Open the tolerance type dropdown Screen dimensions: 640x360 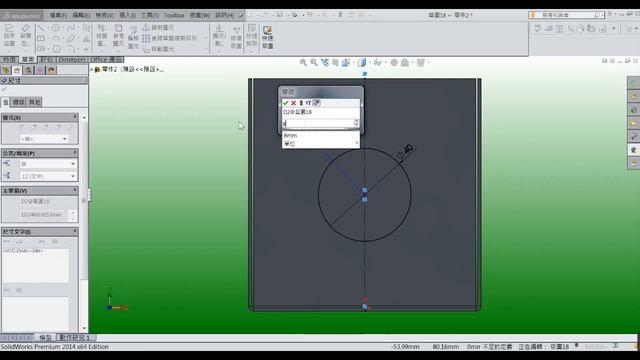pos(48,164)
